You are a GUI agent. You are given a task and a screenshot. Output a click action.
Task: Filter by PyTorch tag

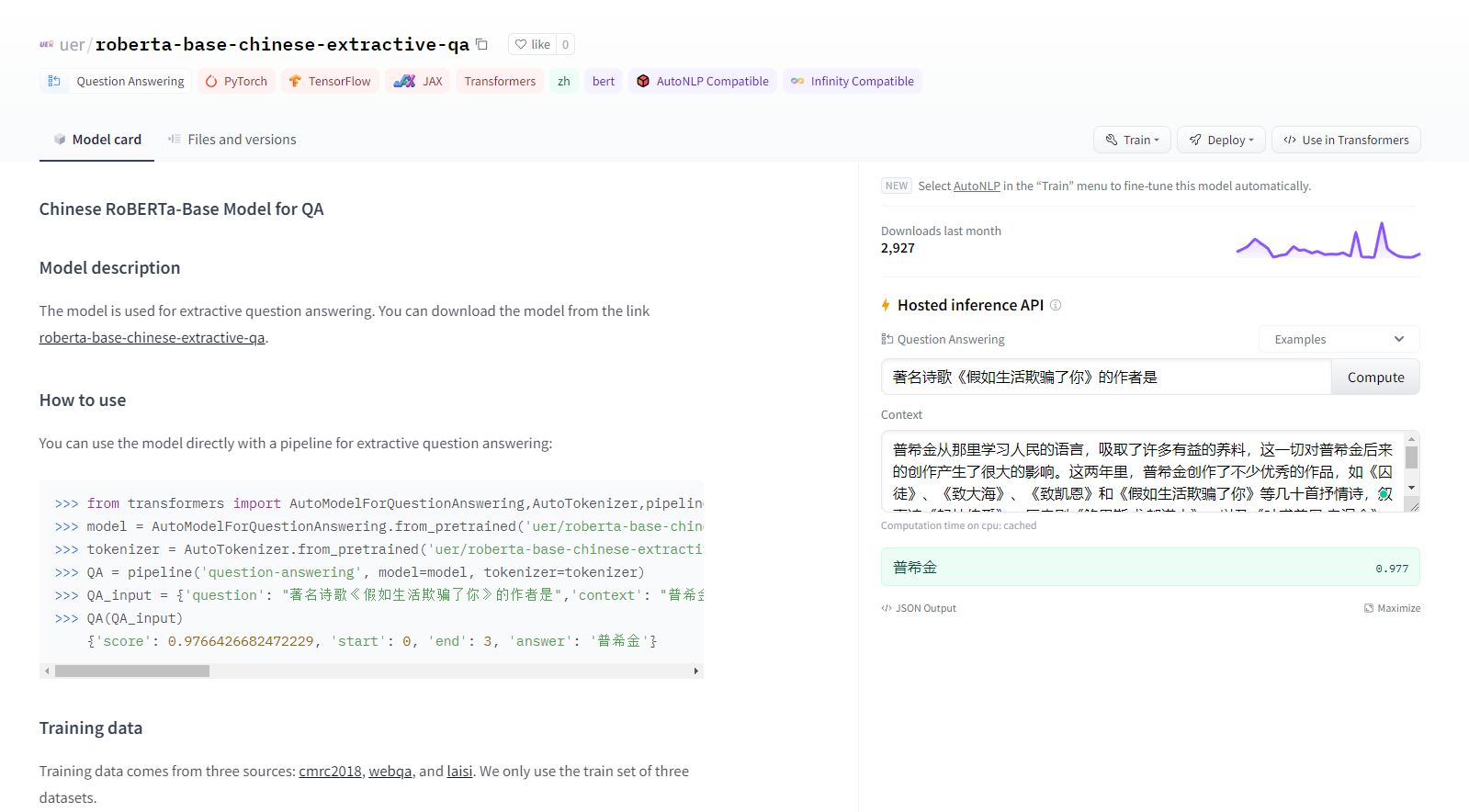(x=236, y=81)
